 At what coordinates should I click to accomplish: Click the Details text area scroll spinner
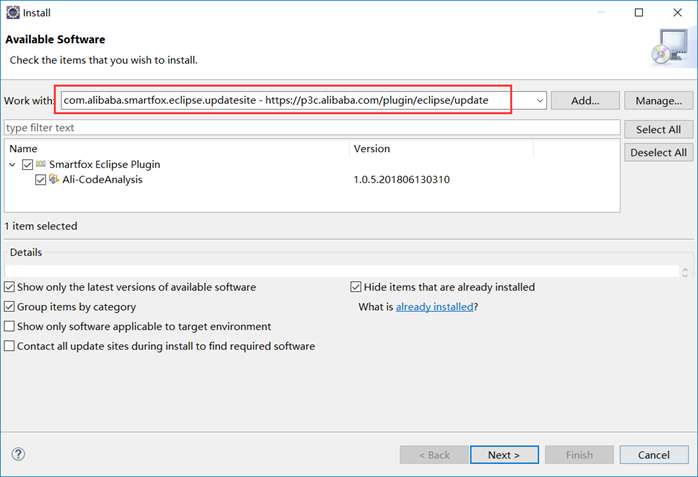pos(684,271)
